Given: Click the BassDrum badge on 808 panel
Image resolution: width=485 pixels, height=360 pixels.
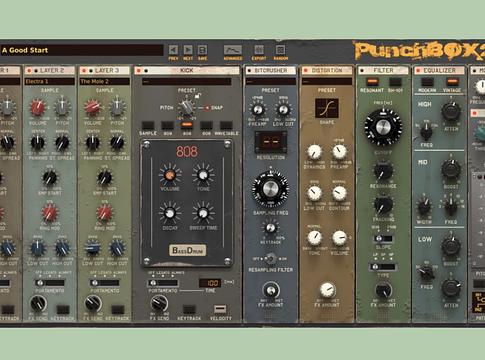Looking at the screenshot, I should point(187,250).
